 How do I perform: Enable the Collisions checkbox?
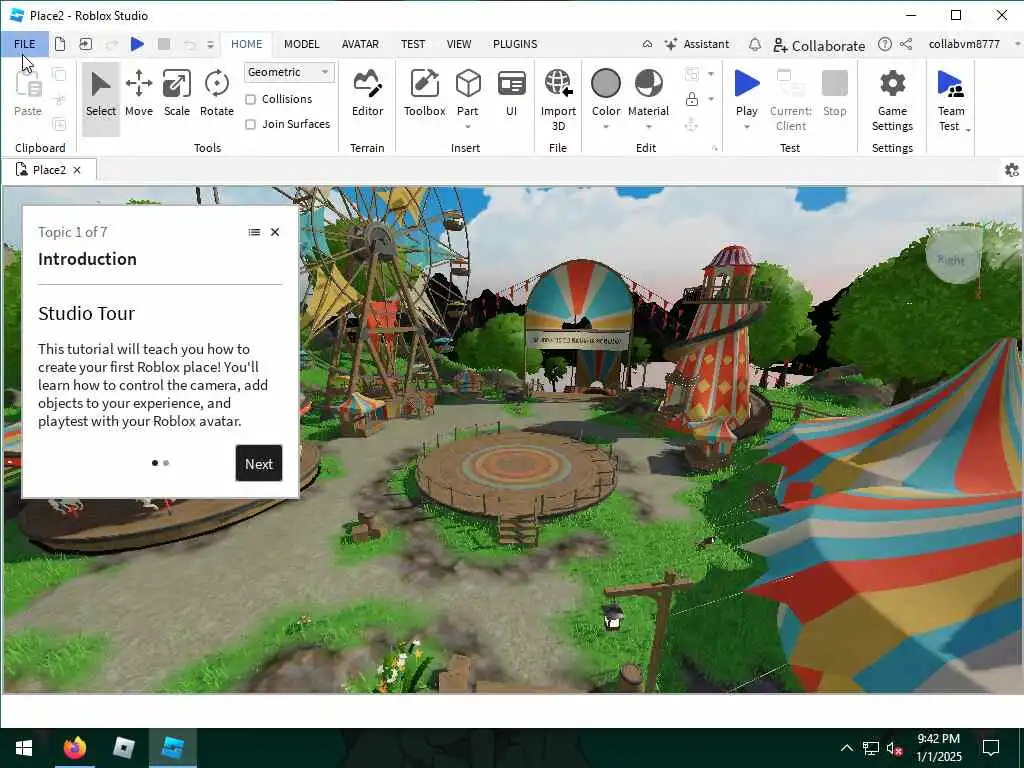(x=250, y=99)
